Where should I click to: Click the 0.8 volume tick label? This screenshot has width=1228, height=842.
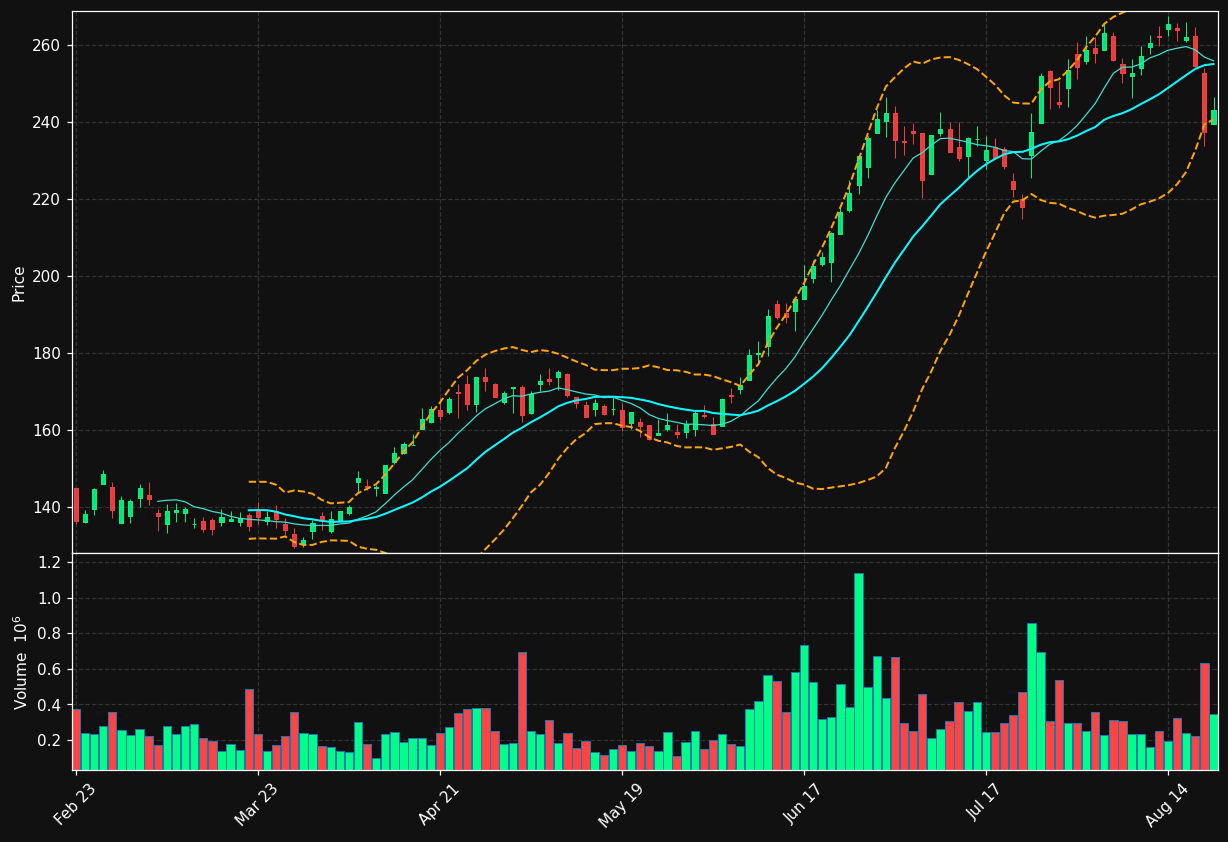pyautogui.click(x=49, y=634)
